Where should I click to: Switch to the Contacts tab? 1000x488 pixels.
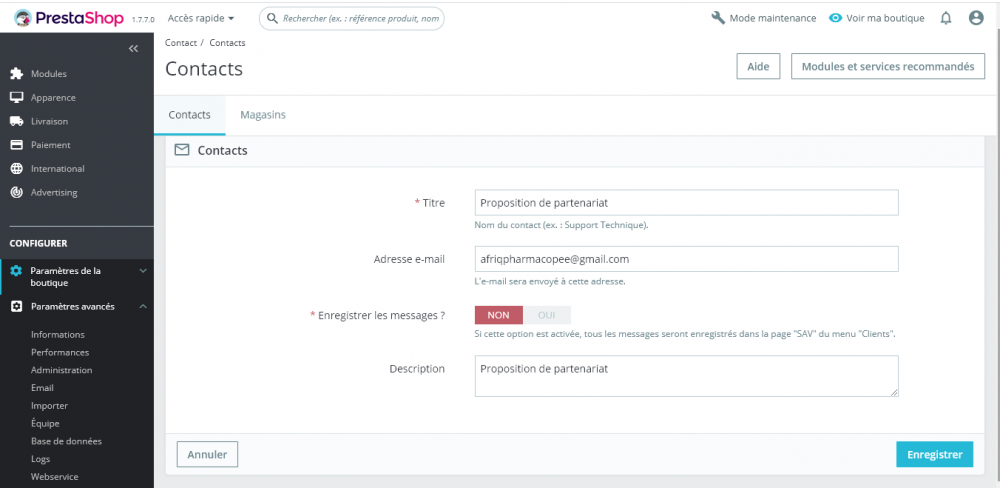189,115
